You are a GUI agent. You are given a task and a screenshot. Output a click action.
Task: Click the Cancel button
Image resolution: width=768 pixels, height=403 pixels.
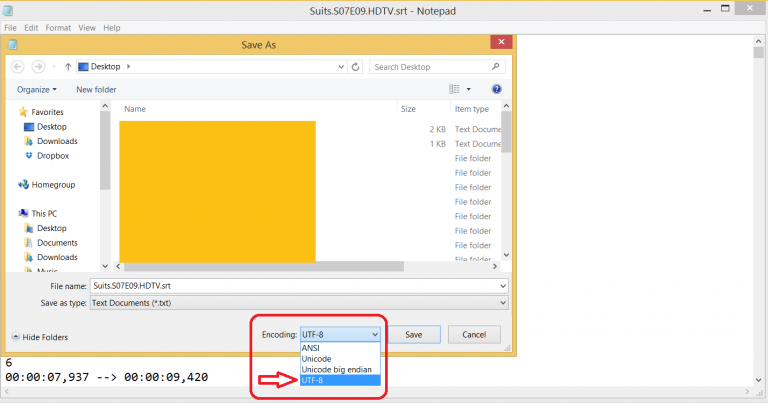point(474,335)
